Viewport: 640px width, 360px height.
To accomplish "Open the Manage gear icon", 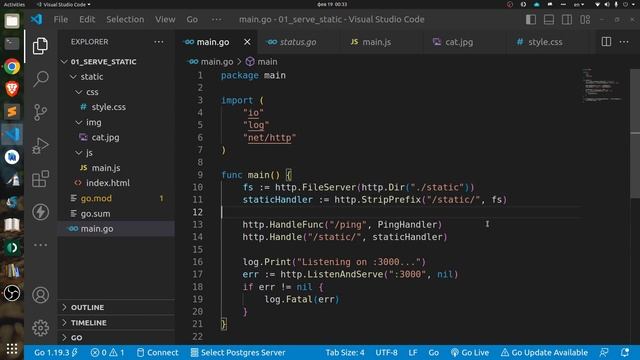I will [40, 328].
